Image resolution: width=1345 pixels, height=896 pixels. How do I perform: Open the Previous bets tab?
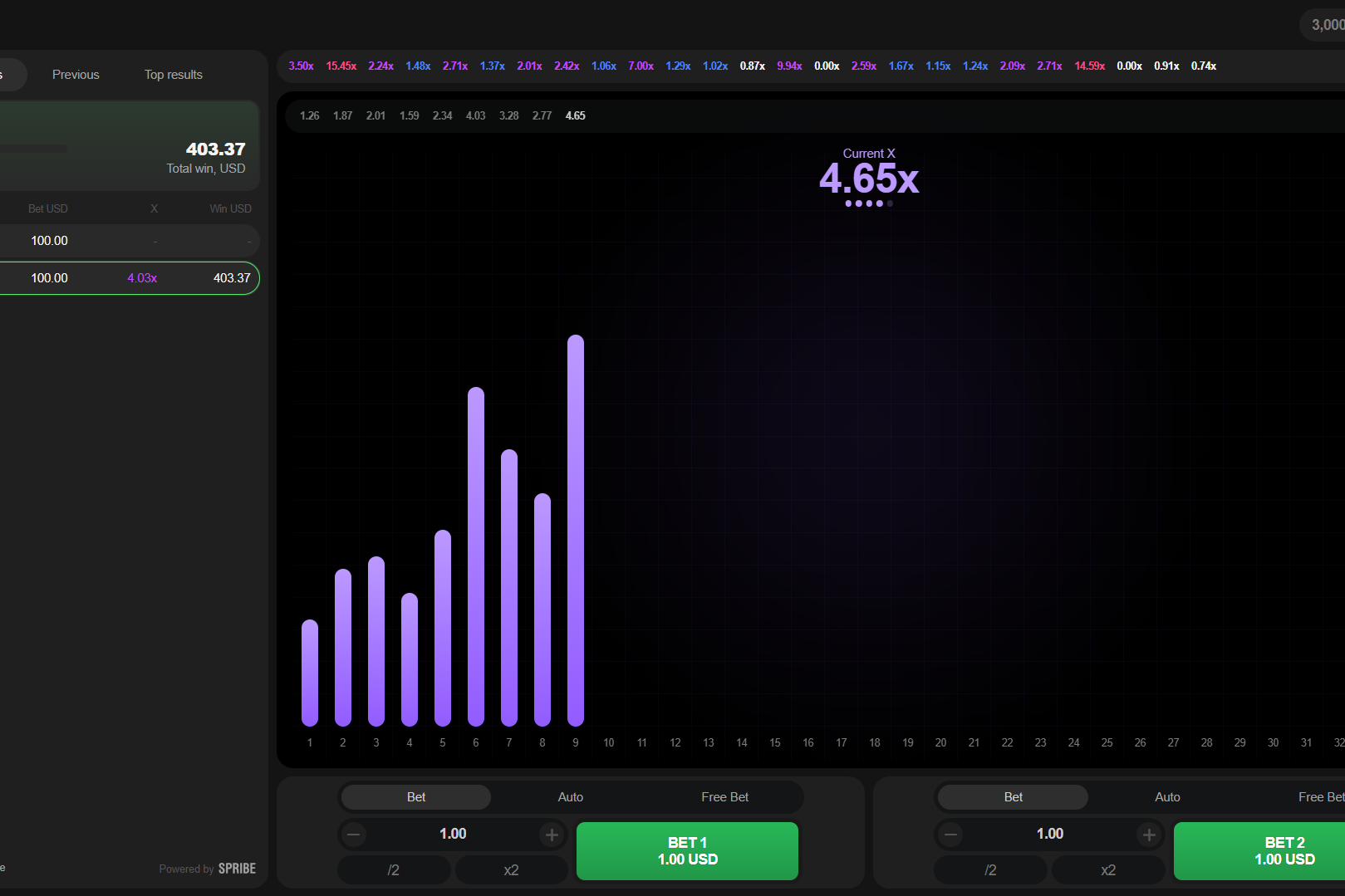pos(76,75)
